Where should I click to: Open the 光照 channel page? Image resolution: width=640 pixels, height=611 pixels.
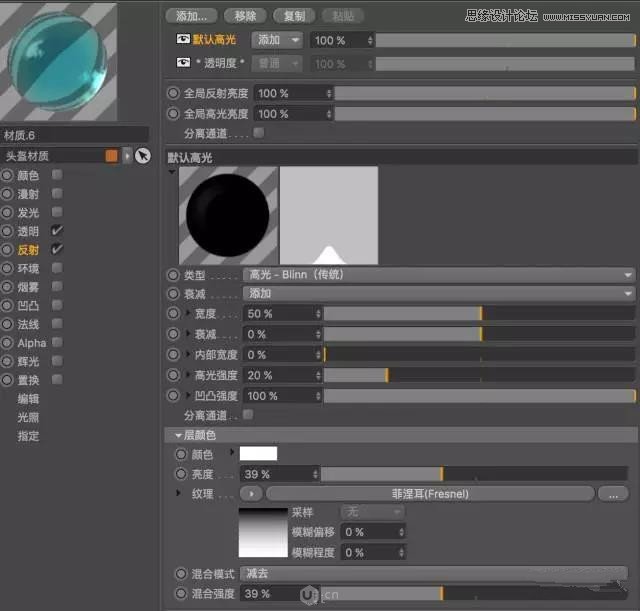point(28,418)
